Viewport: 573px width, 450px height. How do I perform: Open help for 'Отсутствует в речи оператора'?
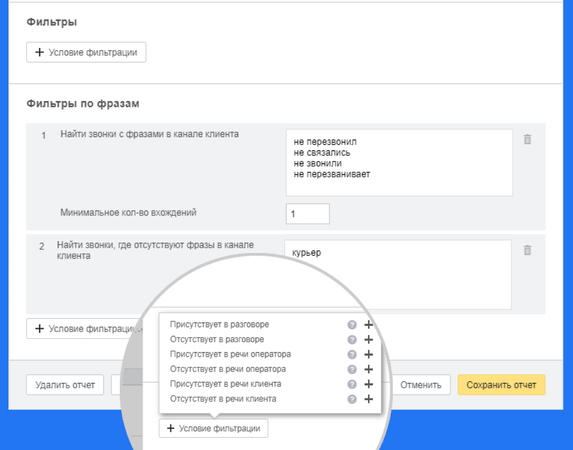352,369
